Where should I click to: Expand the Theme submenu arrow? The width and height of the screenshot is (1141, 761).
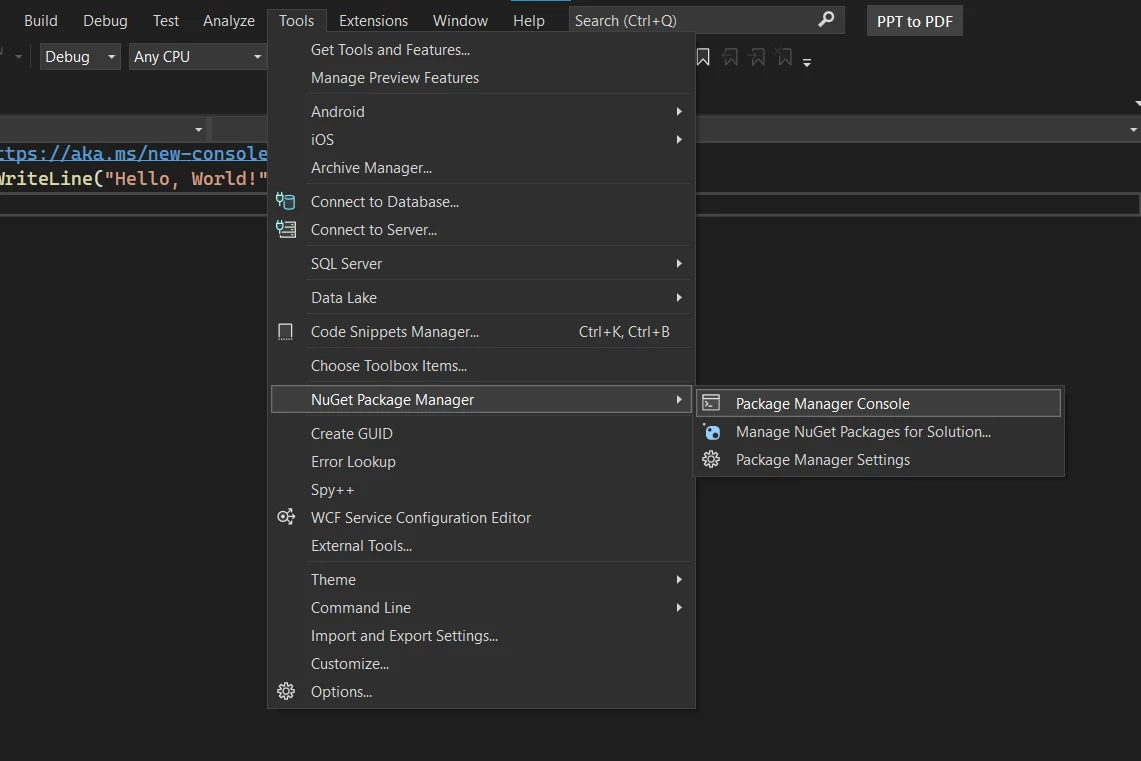[679, 580]
